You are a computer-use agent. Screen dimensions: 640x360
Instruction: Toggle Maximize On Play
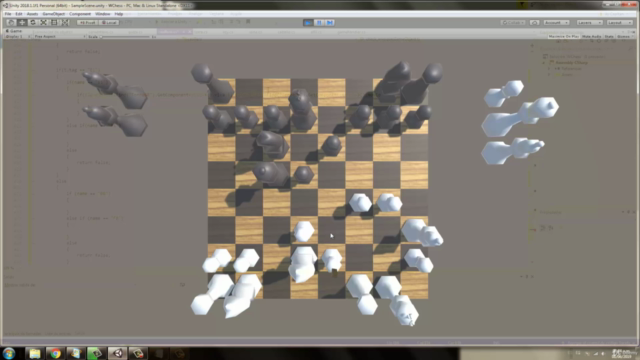pos(564,37)
